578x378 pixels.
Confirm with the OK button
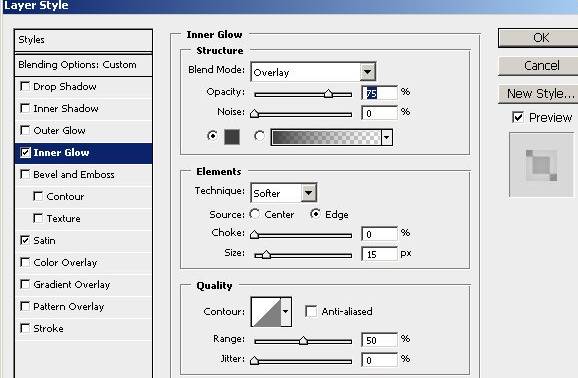pyautogui.click(x=540, y=38)
